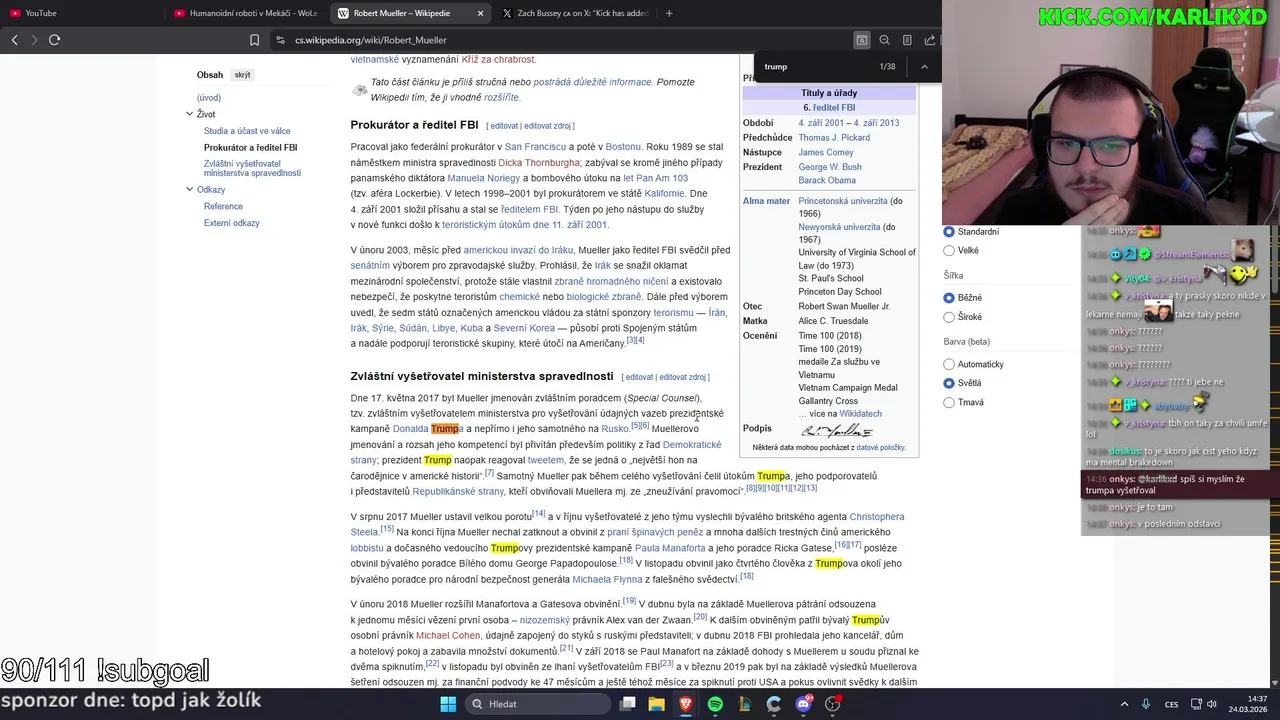This screenshot has width=1280, height=720.
Task: Open the Windows Start menu
Action: point(448,704)
